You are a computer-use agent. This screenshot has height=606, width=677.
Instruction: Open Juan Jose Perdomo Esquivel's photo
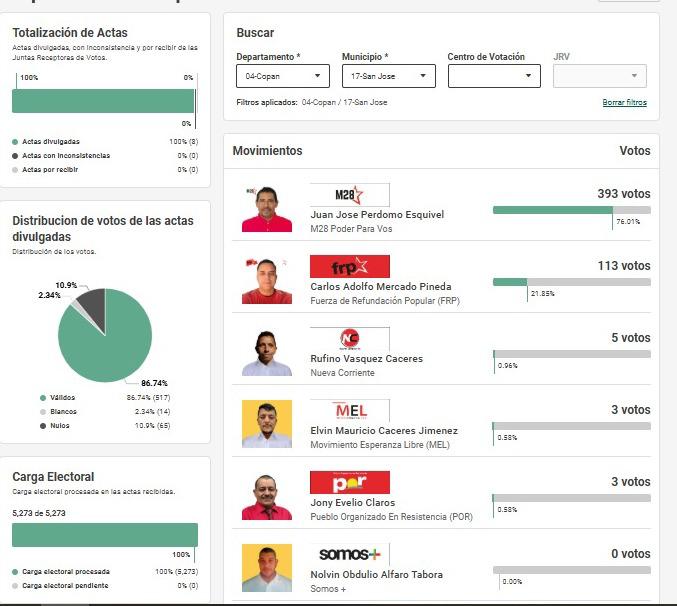pos(267,208)
